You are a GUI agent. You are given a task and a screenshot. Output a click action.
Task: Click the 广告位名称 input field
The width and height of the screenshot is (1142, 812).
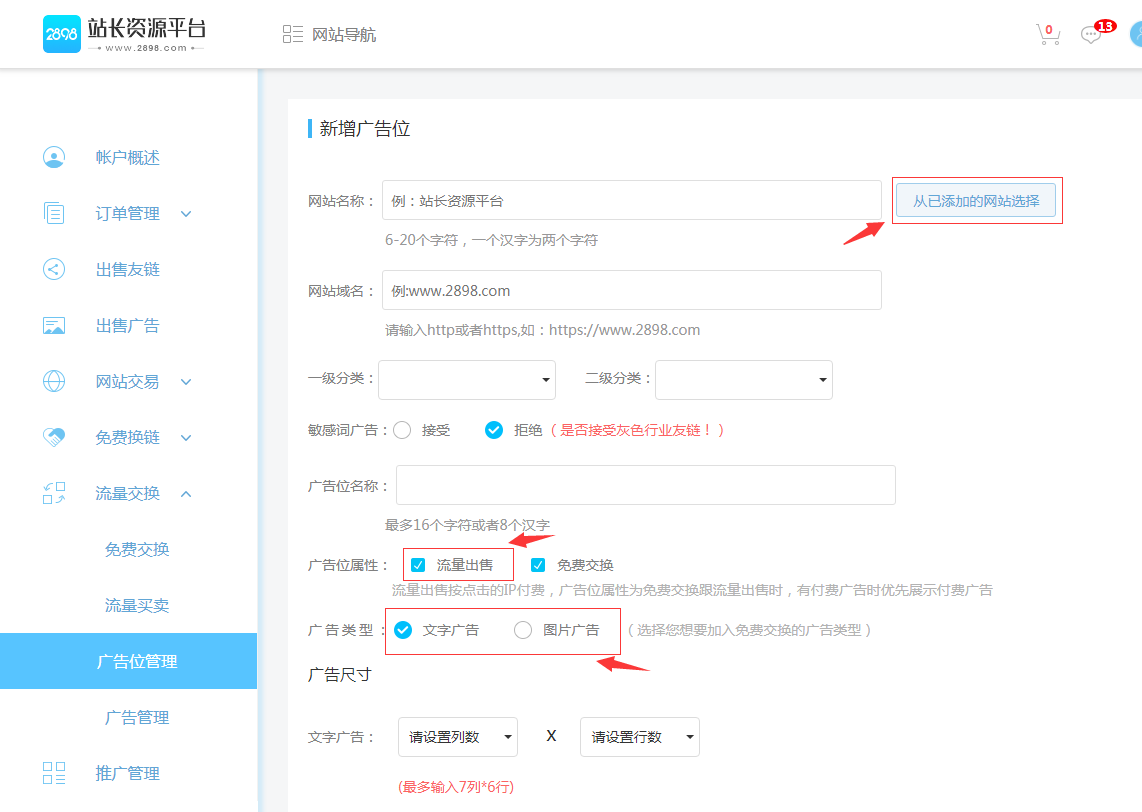tap(645, 485)
